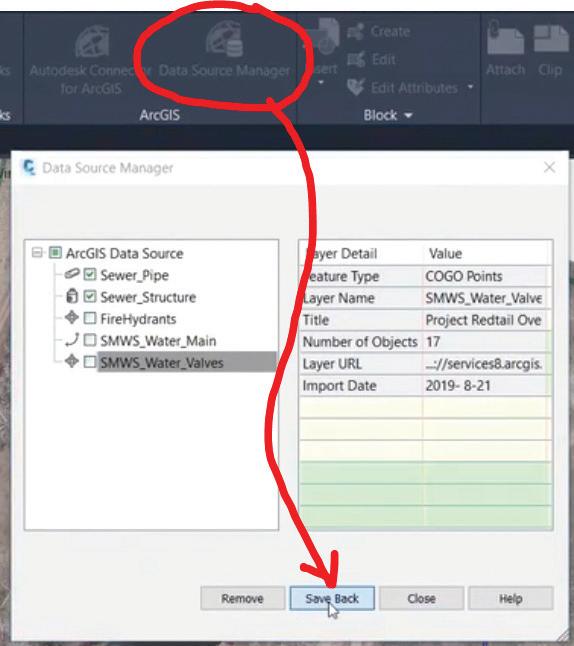Click the Number of Objects value 17
The width and height of the screenshot is (574, 646).
tap(487, 342)
